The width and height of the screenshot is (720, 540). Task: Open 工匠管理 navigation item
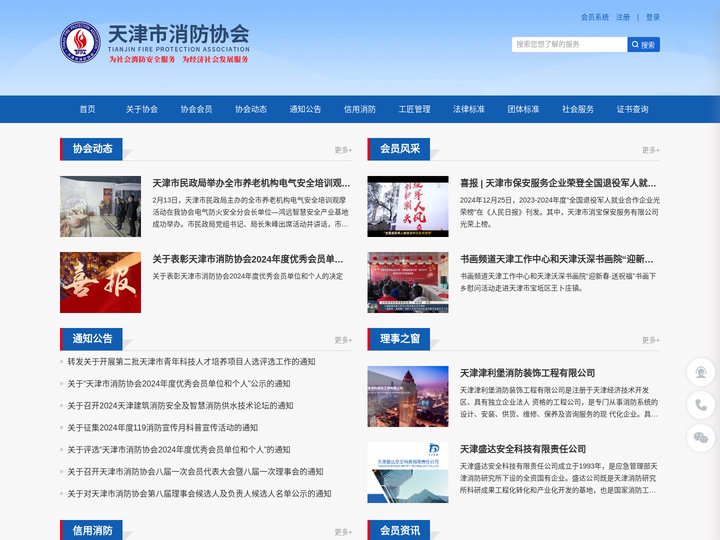[415, 109]
